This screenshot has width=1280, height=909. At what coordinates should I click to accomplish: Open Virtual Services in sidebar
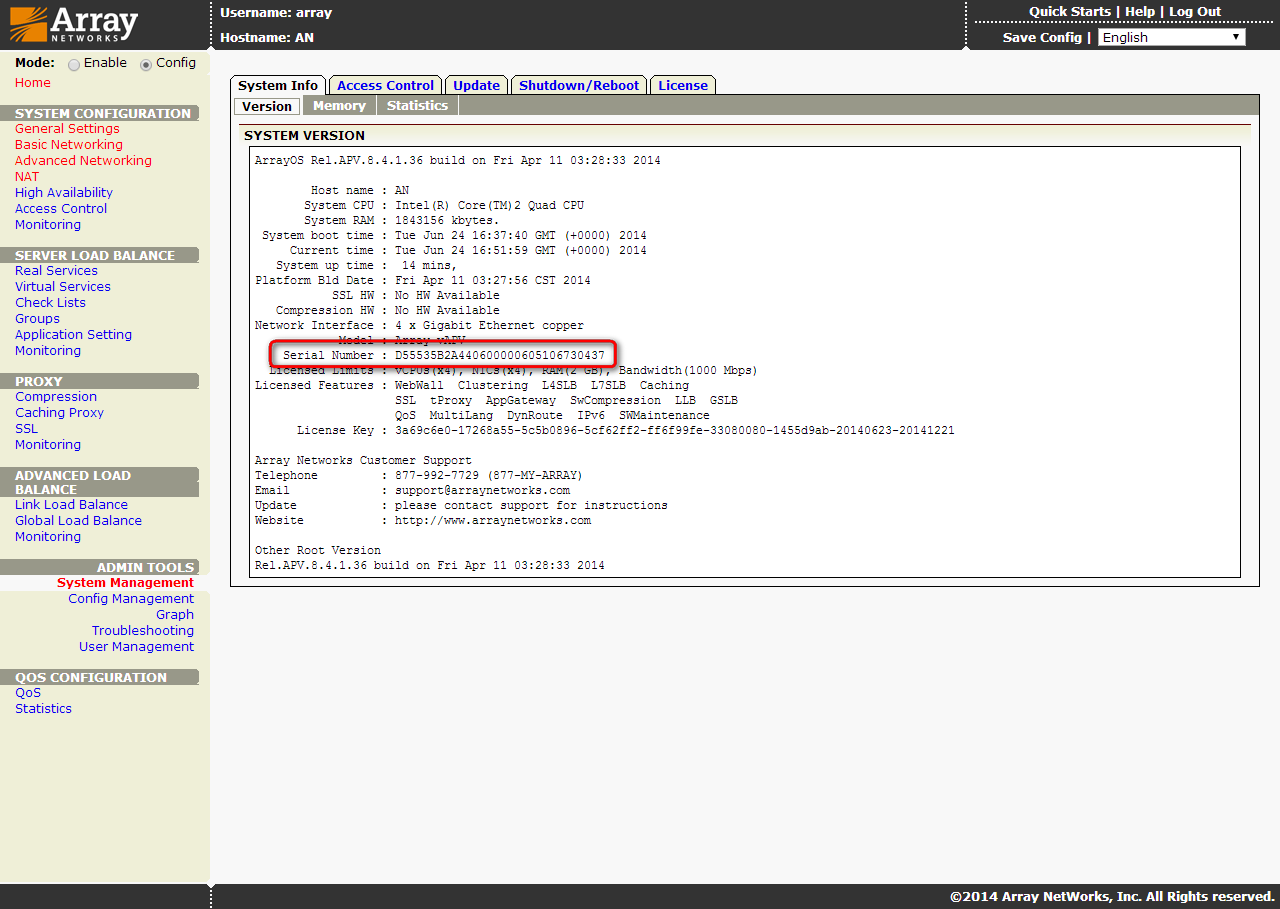coord(63,287)
